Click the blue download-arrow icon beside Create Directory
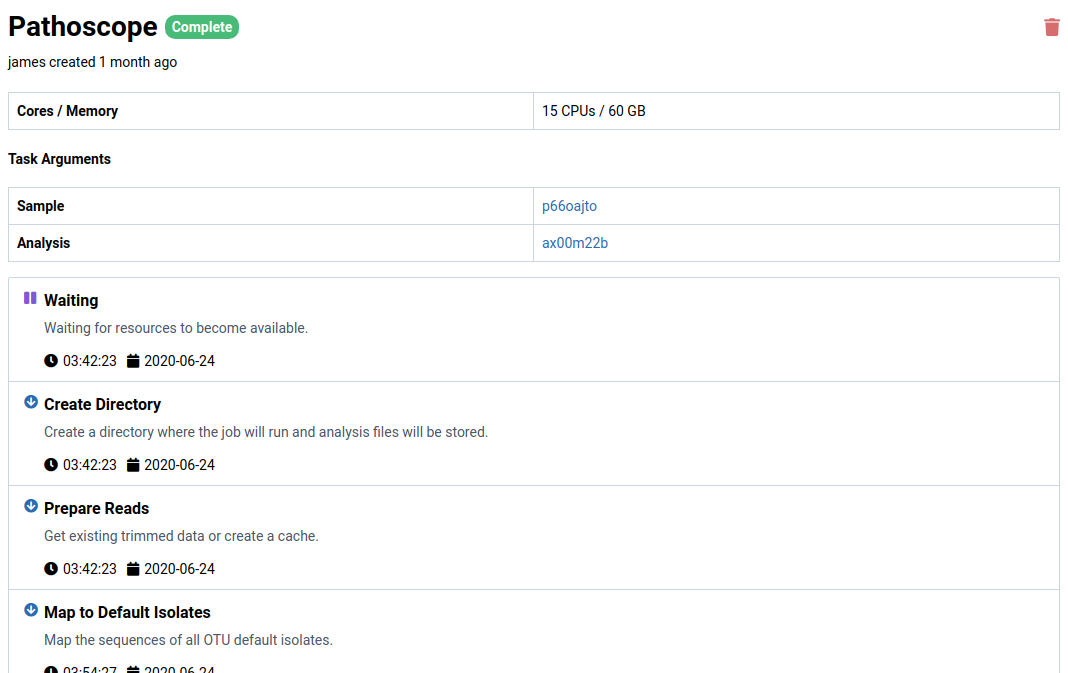The height and width of the screenshot is (673, 1068). coord(30,402)
